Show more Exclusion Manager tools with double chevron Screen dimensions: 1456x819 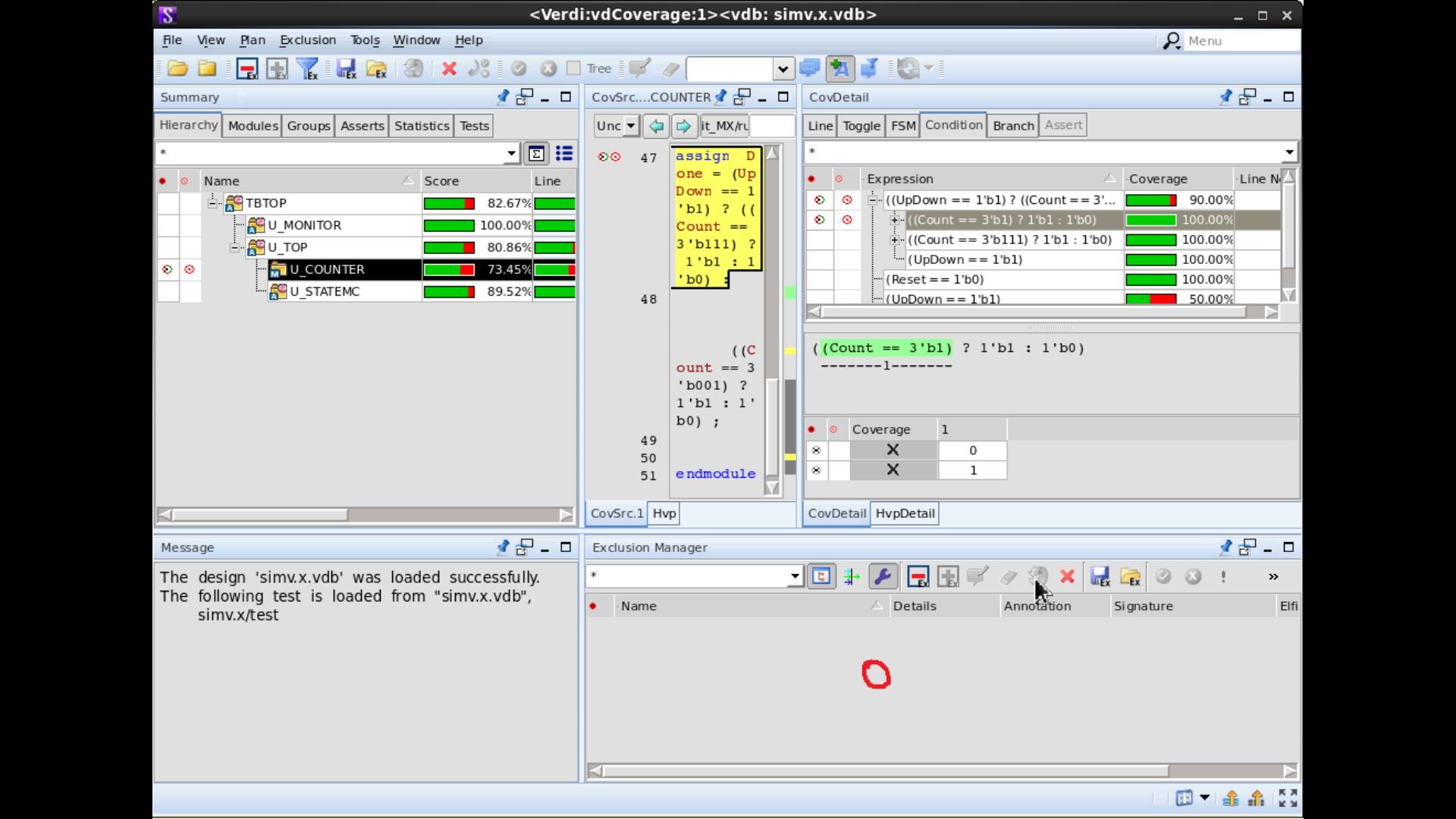tap(1273, 577)
